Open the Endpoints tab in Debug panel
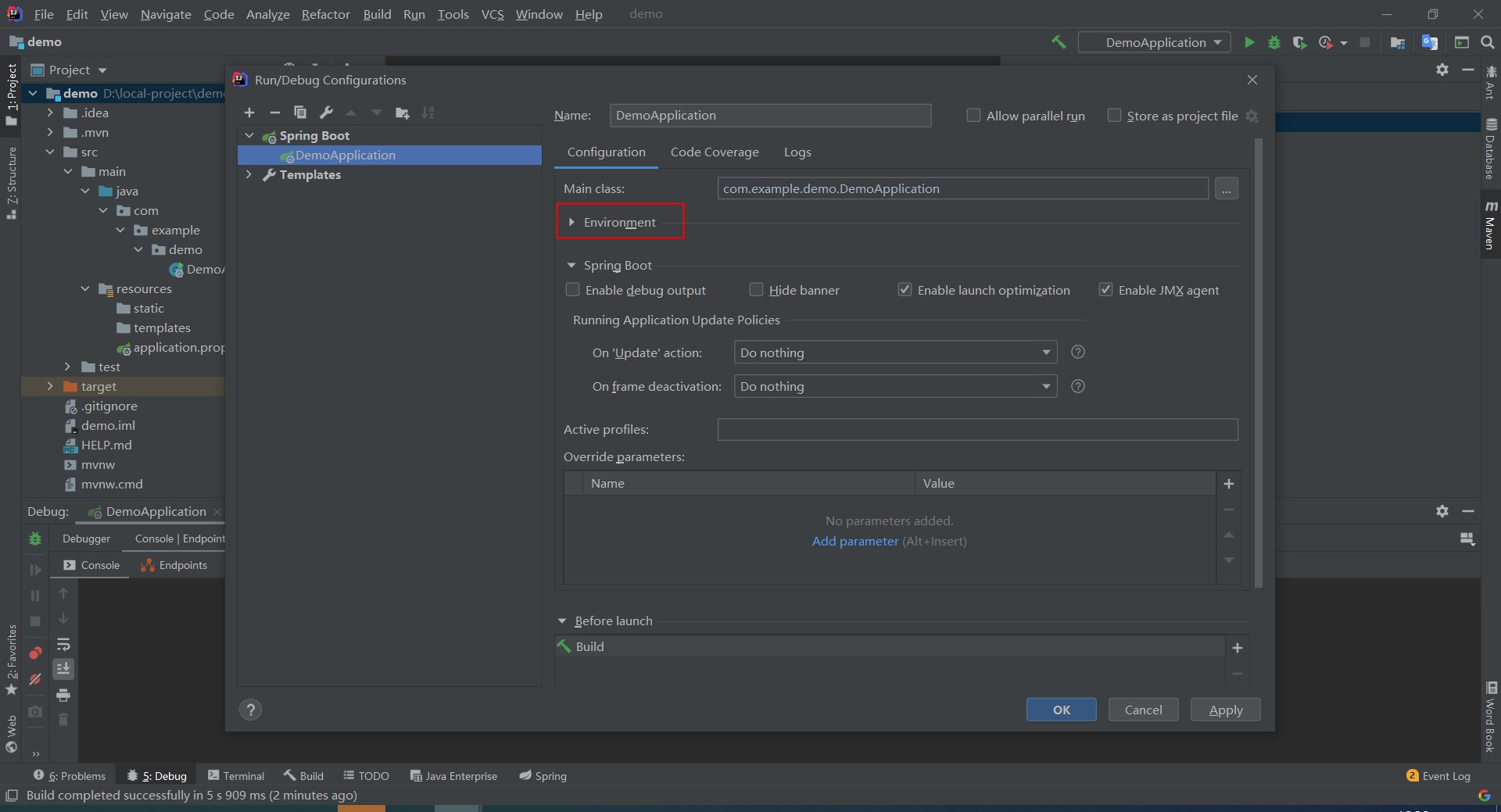1501x812 pixels. pyautogui.click(x=174, y=565)
